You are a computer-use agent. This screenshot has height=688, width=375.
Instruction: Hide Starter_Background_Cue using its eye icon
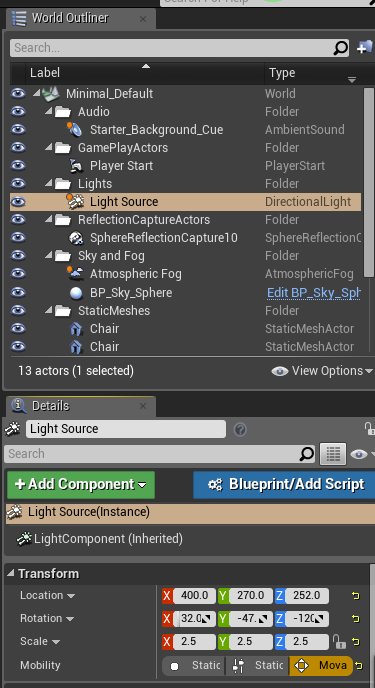click(x=18, y=129)
